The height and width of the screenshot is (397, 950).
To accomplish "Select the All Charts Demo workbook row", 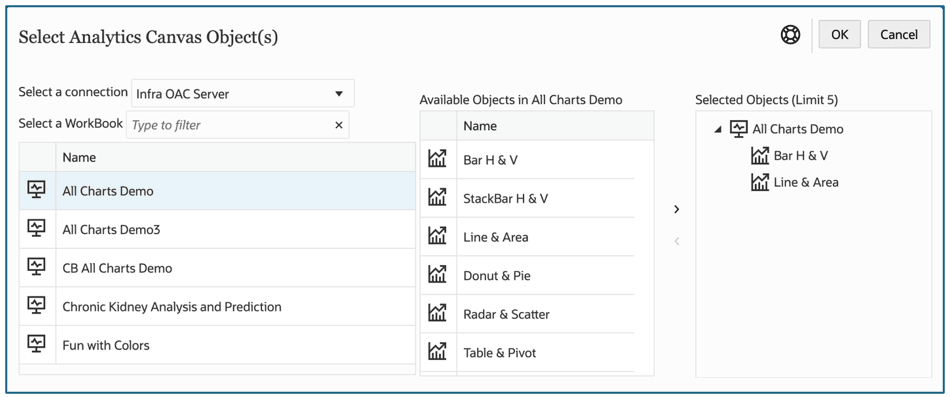I will 217,191.
